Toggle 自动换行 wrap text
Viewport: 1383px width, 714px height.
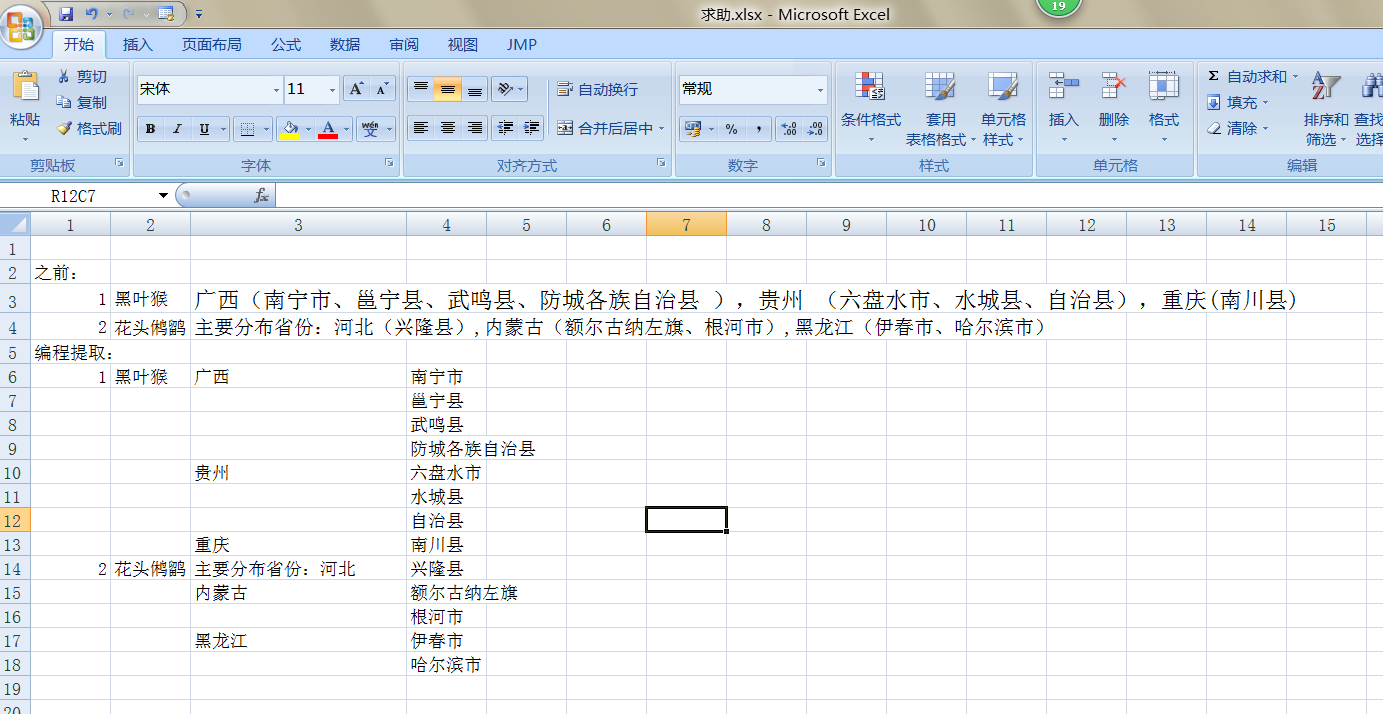tap(597, 90)
